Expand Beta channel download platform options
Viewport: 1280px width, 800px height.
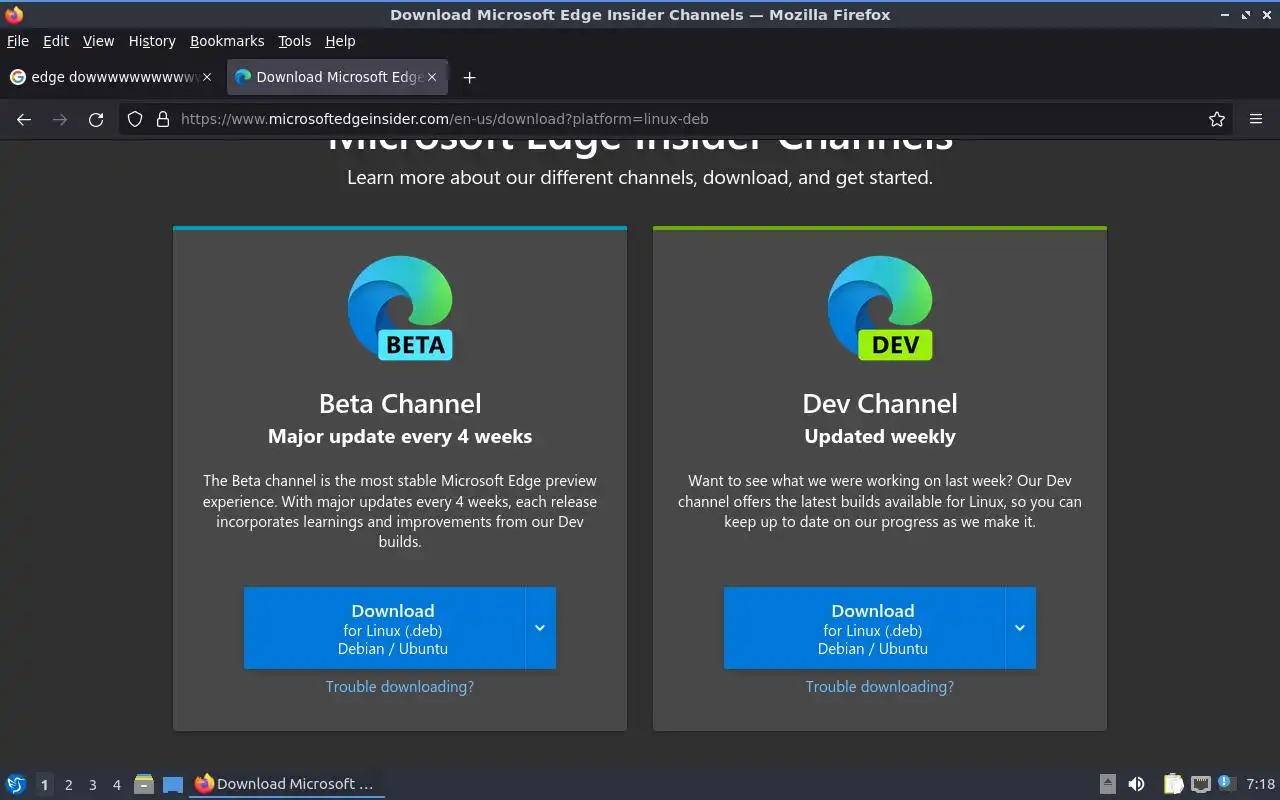coord(540,628)
